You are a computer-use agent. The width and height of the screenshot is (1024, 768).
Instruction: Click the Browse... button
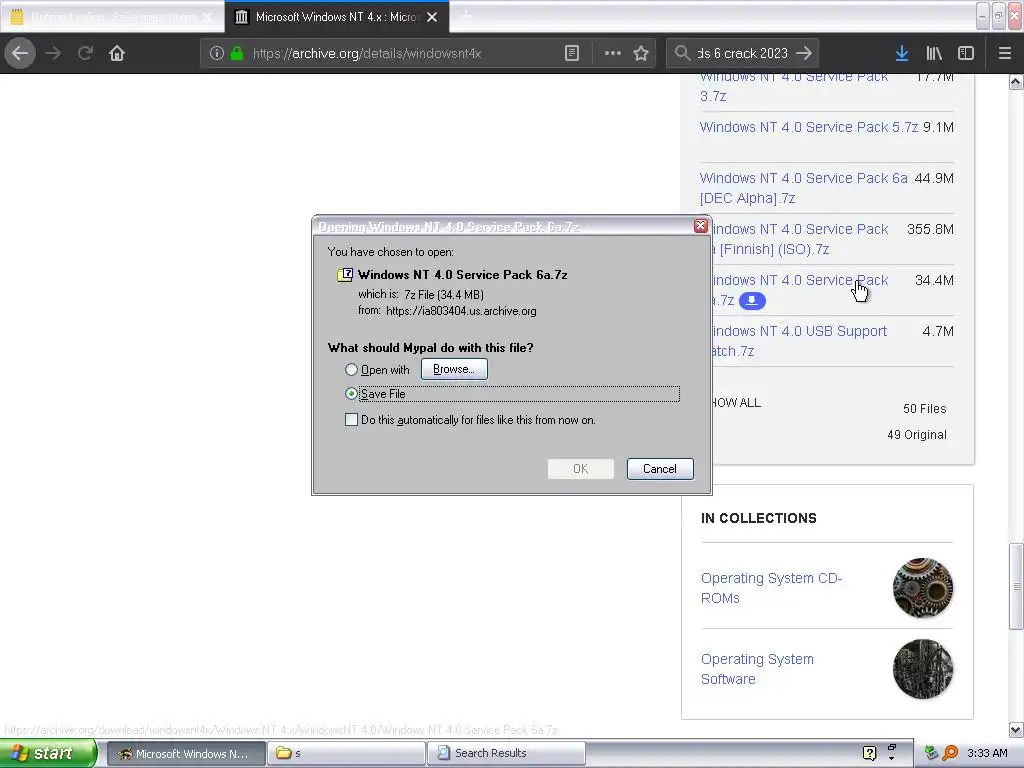coord(454,369)
